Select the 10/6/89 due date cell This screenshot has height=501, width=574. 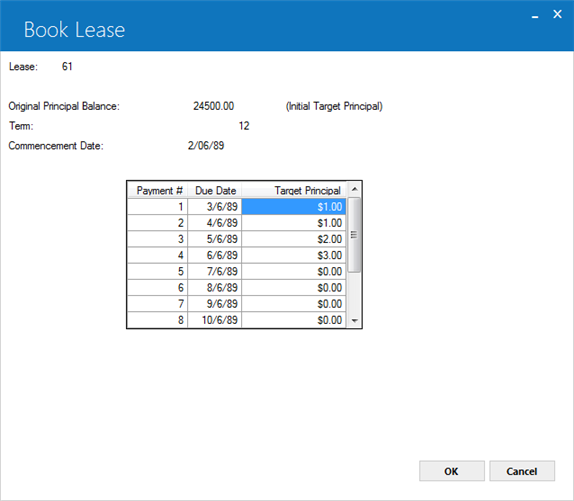215,320
